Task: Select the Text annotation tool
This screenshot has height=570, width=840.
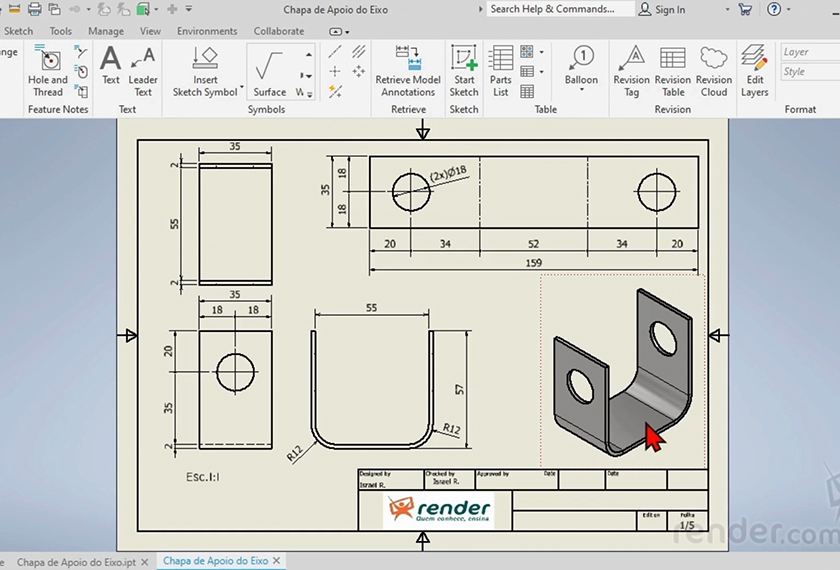Action: (111, 68)
